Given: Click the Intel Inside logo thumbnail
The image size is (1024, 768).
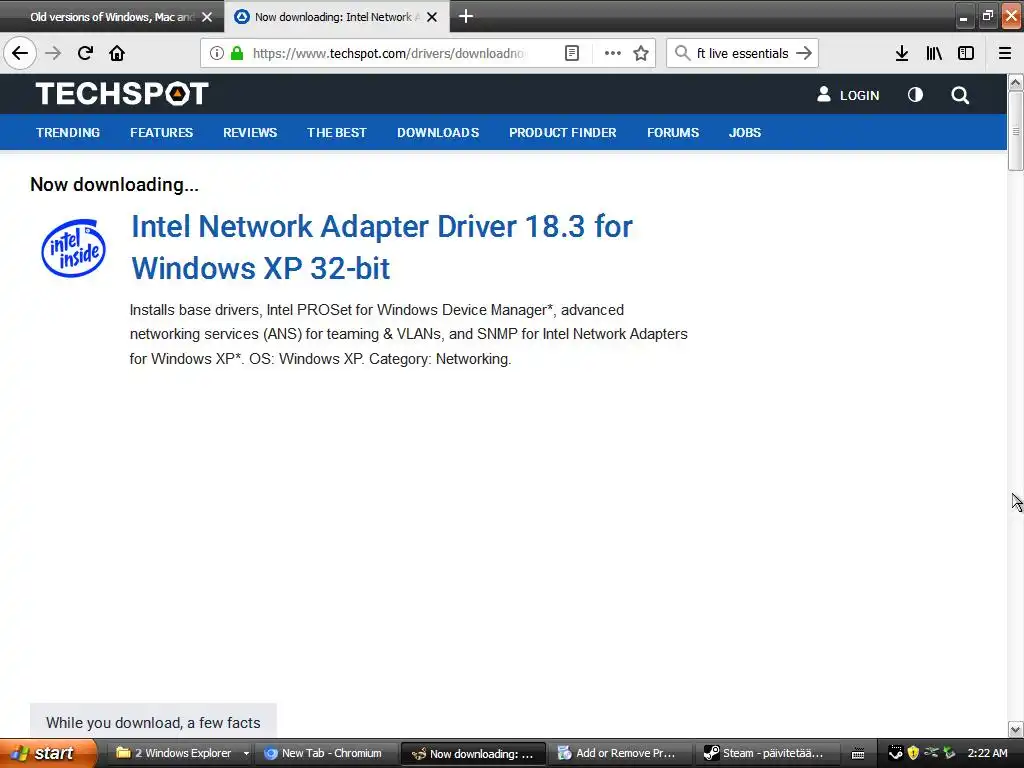Looking at the screenshot, I should (73, 248).
